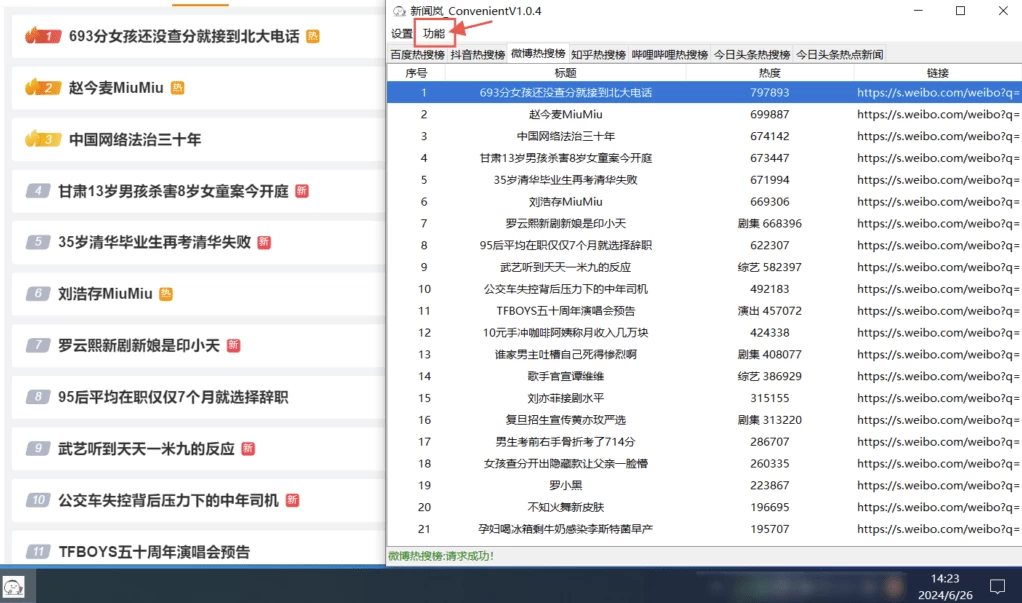Open the 功能 menu

pyautogui.click(x=434, y=34)
